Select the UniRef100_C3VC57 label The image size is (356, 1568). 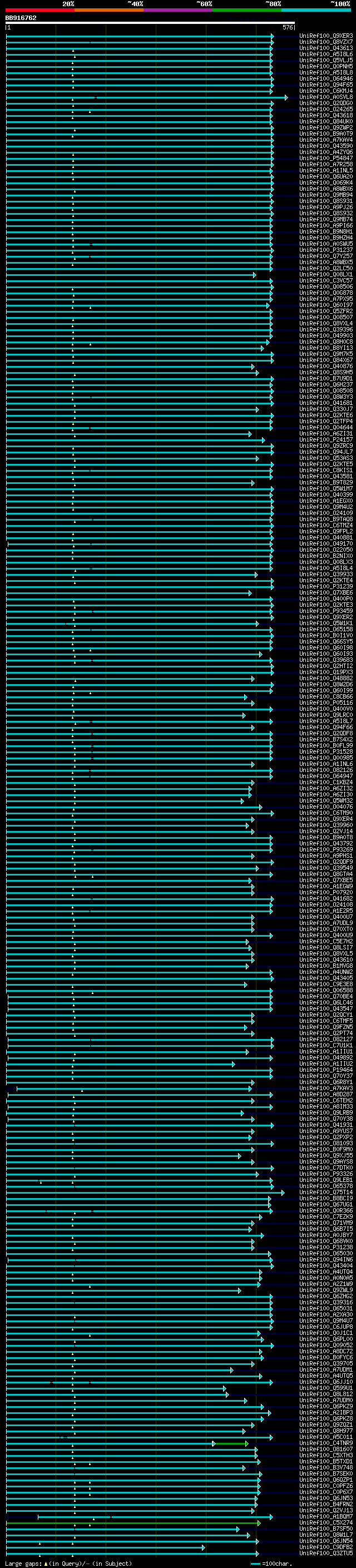pos(326,280)
